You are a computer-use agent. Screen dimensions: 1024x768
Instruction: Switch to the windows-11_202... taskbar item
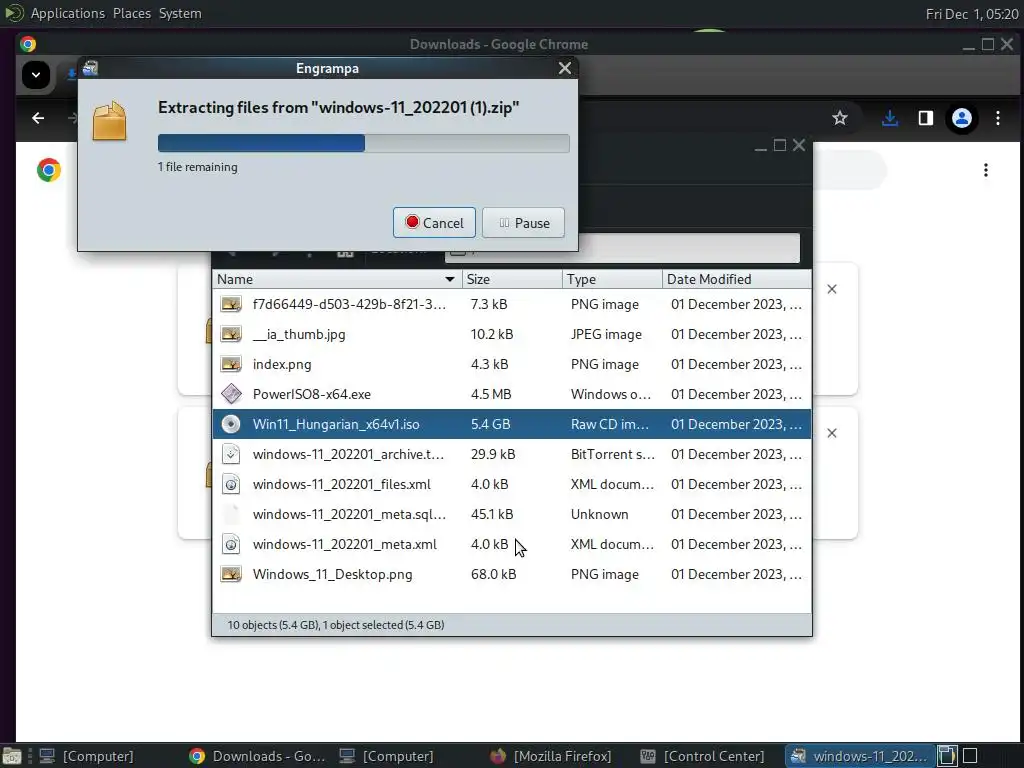coord(860,756)
